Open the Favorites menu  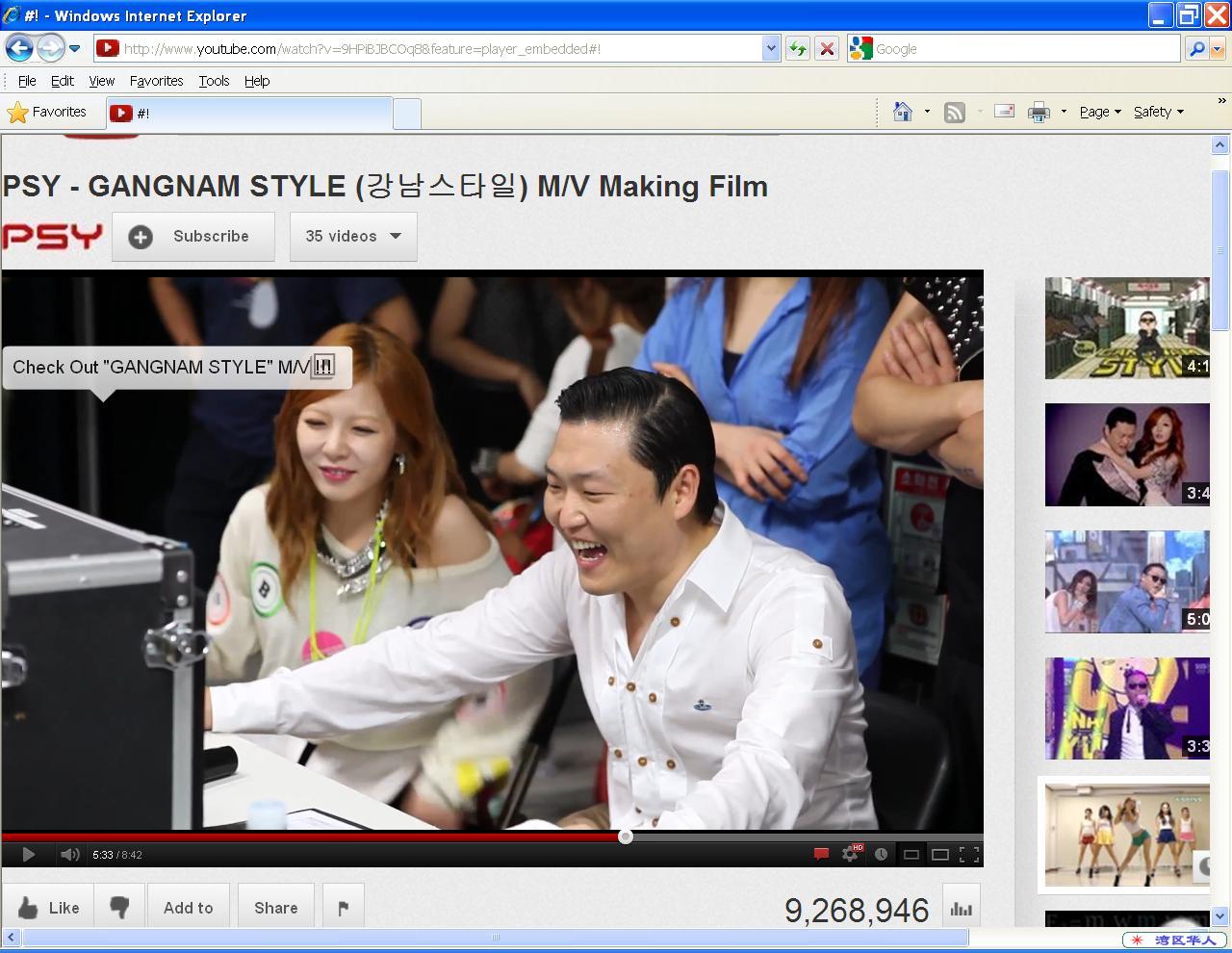pos(156,81)
